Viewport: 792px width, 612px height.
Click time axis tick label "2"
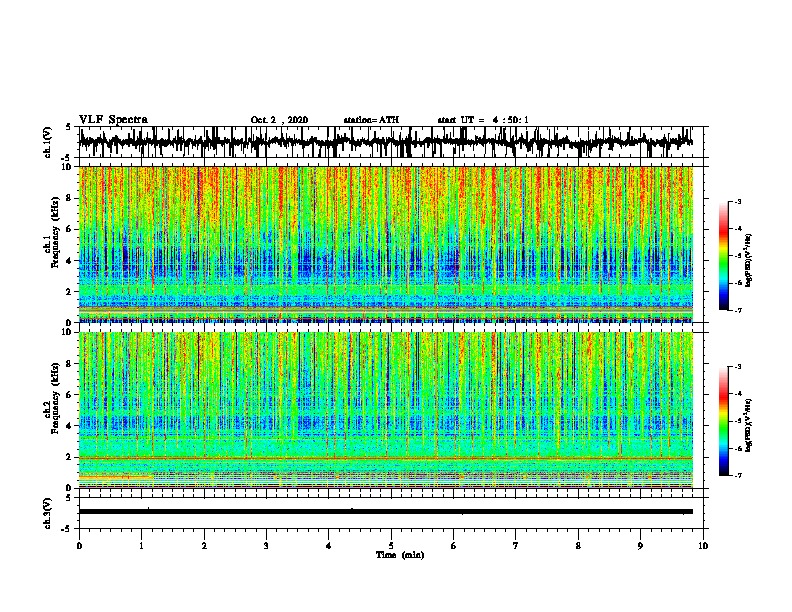pos(204,546)
